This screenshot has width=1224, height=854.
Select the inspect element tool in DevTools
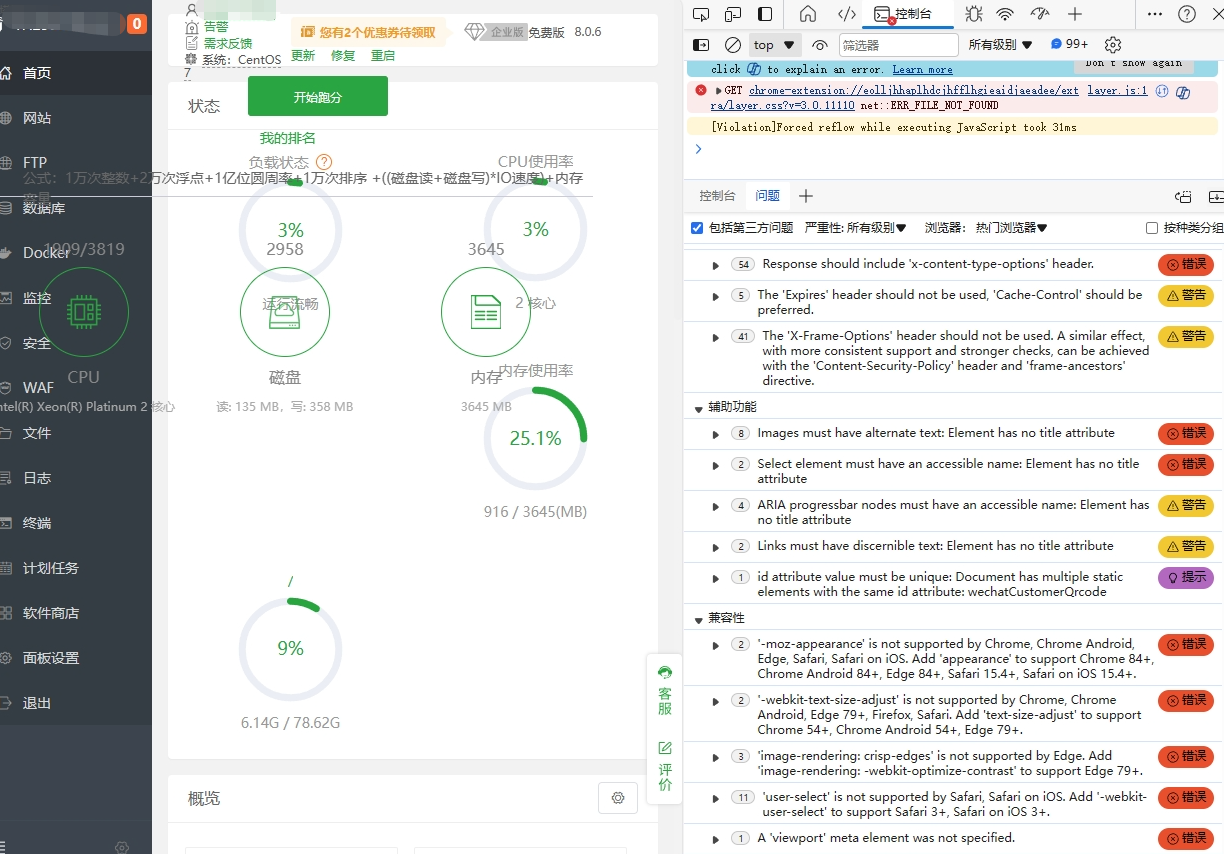[x=701, y=14]
